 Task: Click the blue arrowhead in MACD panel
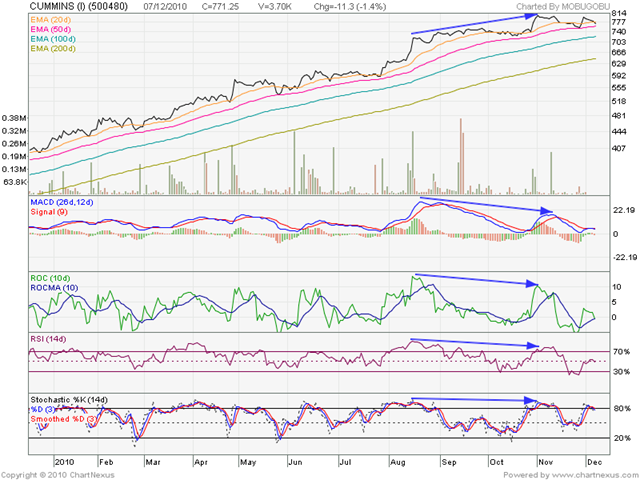[x=547, y=211]
